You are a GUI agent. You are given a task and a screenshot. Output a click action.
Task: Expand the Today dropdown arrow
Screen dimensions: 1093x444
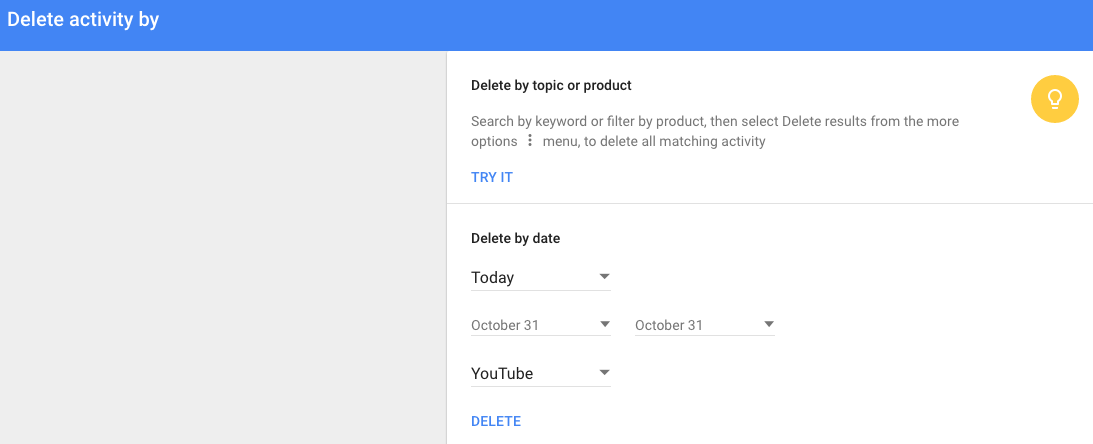604,277
